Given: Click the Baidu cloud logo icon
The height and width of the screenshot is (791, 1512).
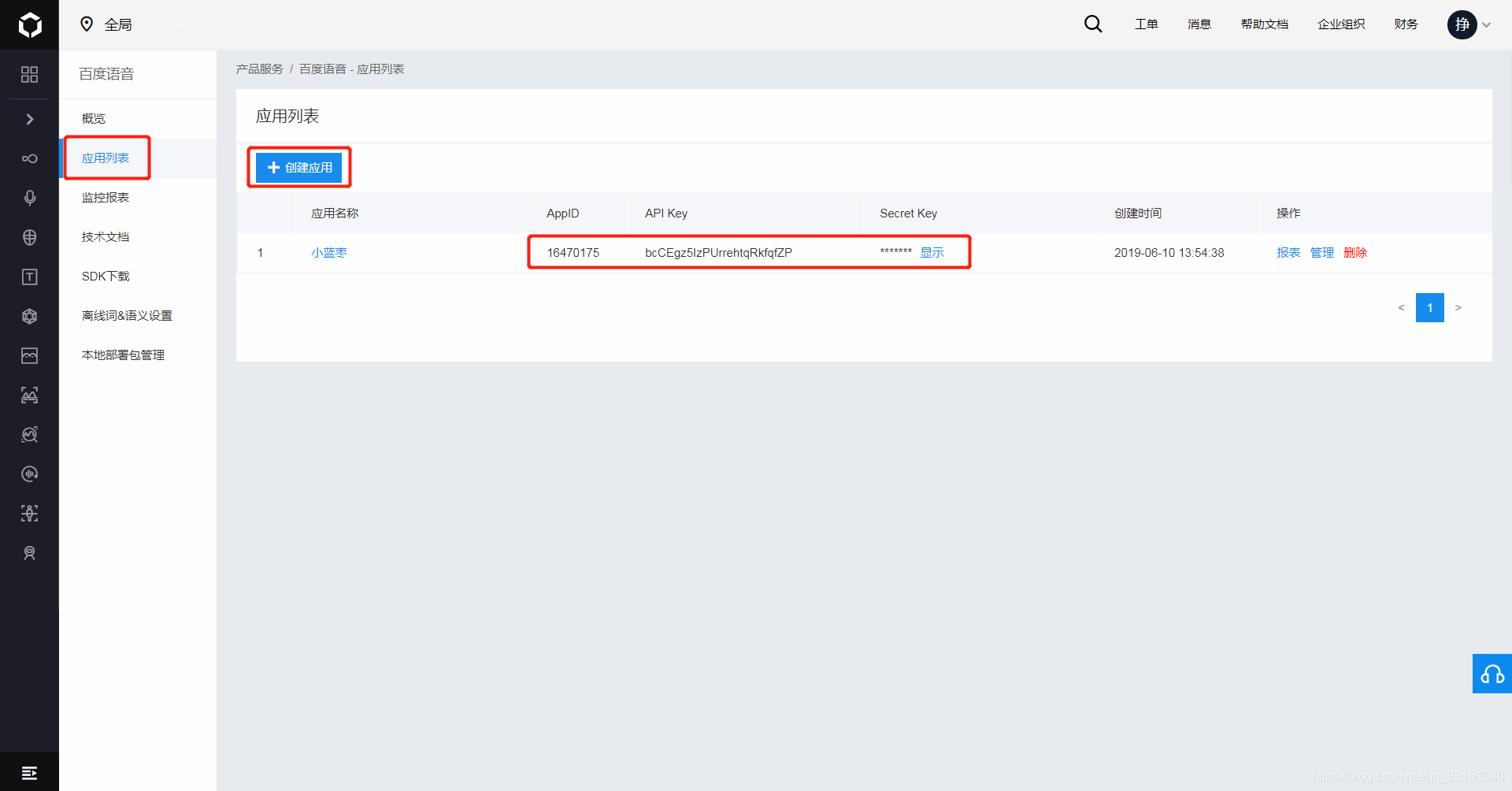Looking at the screenshot, I should (30, 25).
